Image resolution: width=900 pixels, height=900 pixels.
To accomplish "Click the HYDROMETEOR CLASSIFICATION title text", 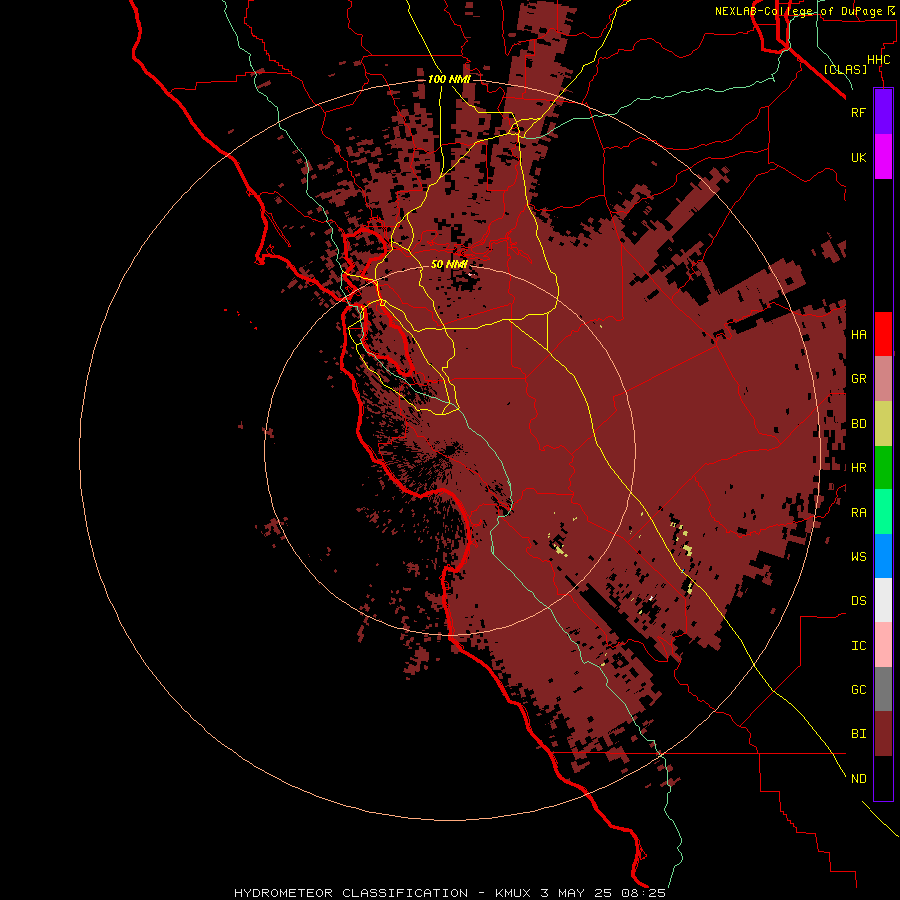I will pos(351,893).
